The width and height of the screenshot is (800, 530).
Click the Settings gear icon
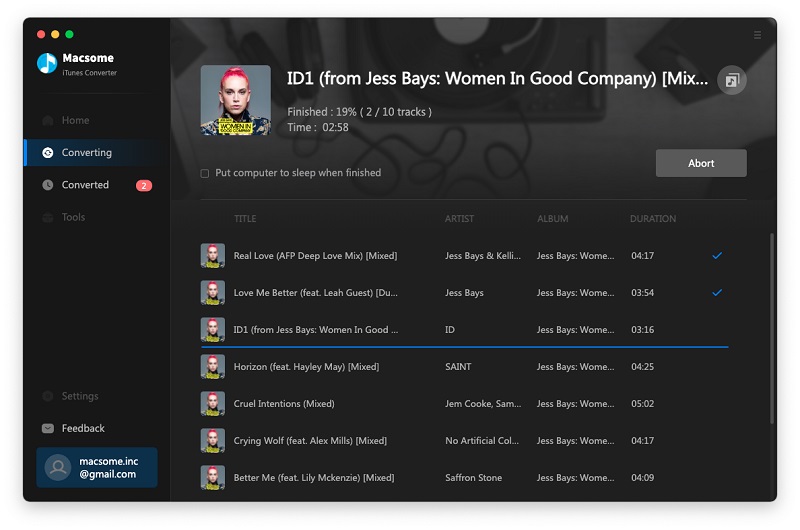(x=47, y=396)
